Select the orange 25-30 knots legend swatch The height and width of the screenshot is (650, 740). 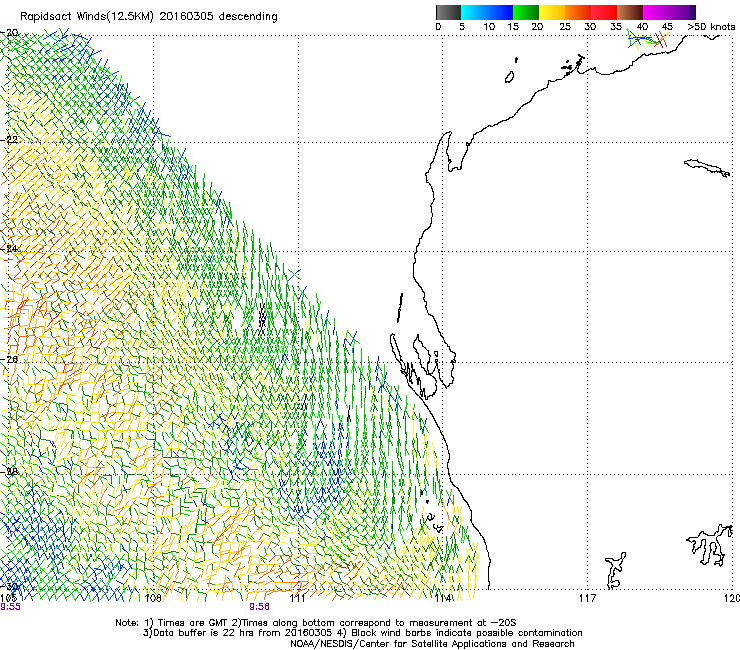578,12
